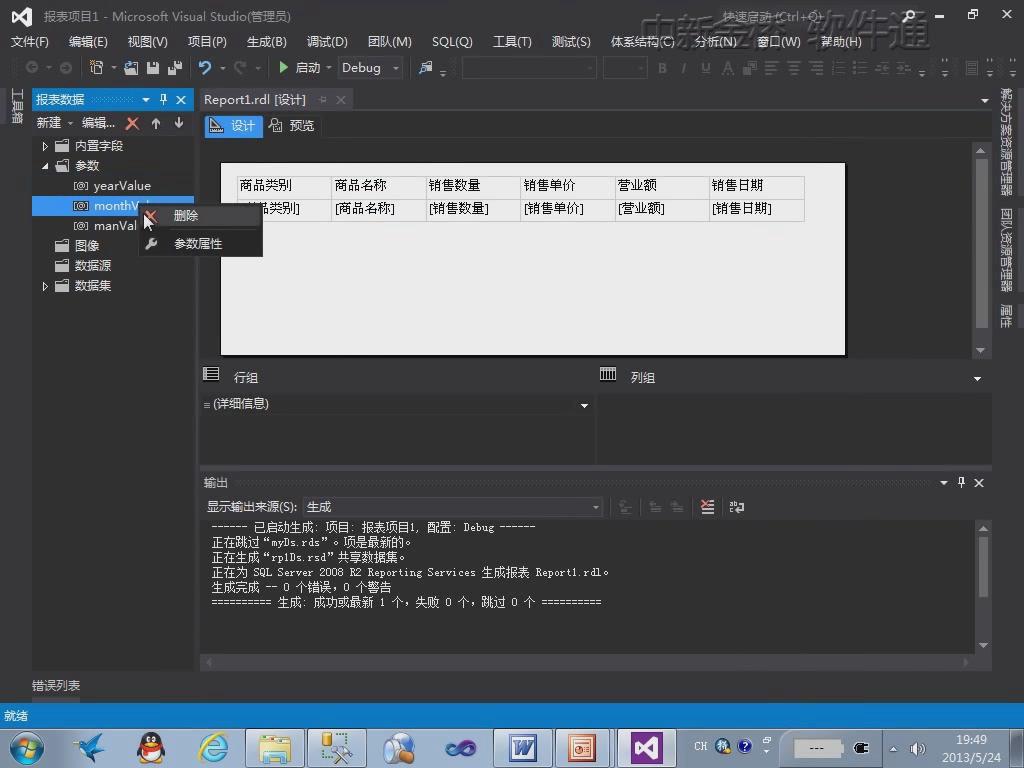This screenshot has width=1024, height=768.
Task: Click the Undo arrow icon
Action: pyautogui.click(x=205, y=67)
